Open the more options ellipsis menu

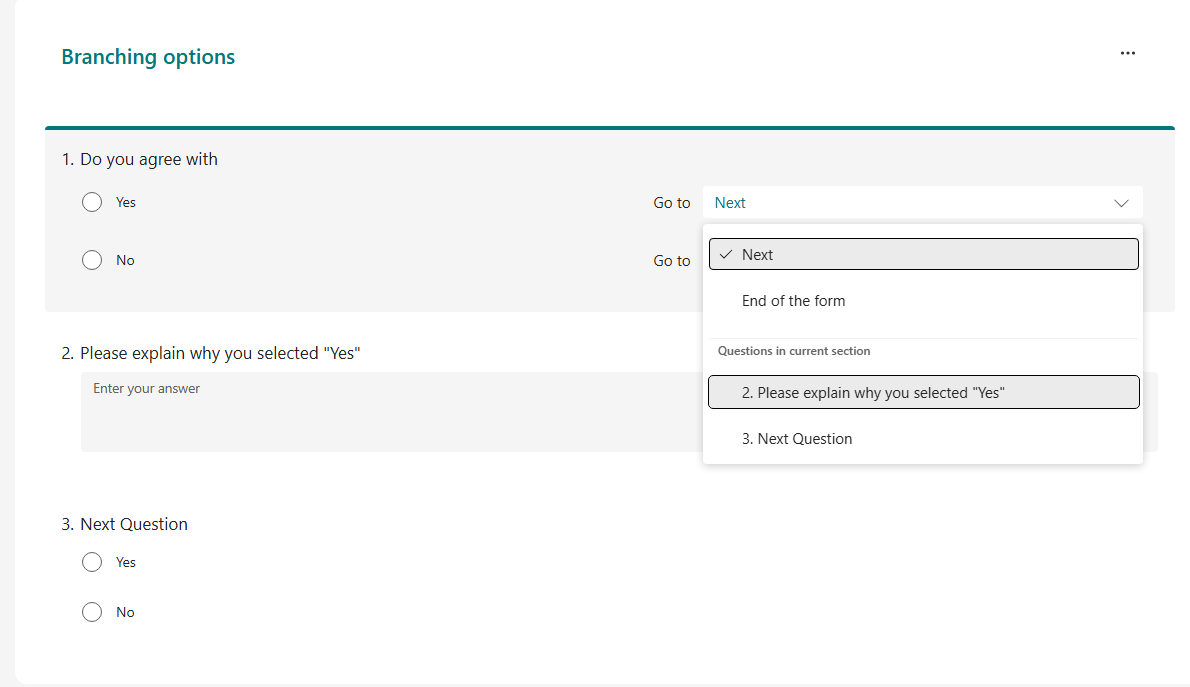point(1128,53)
